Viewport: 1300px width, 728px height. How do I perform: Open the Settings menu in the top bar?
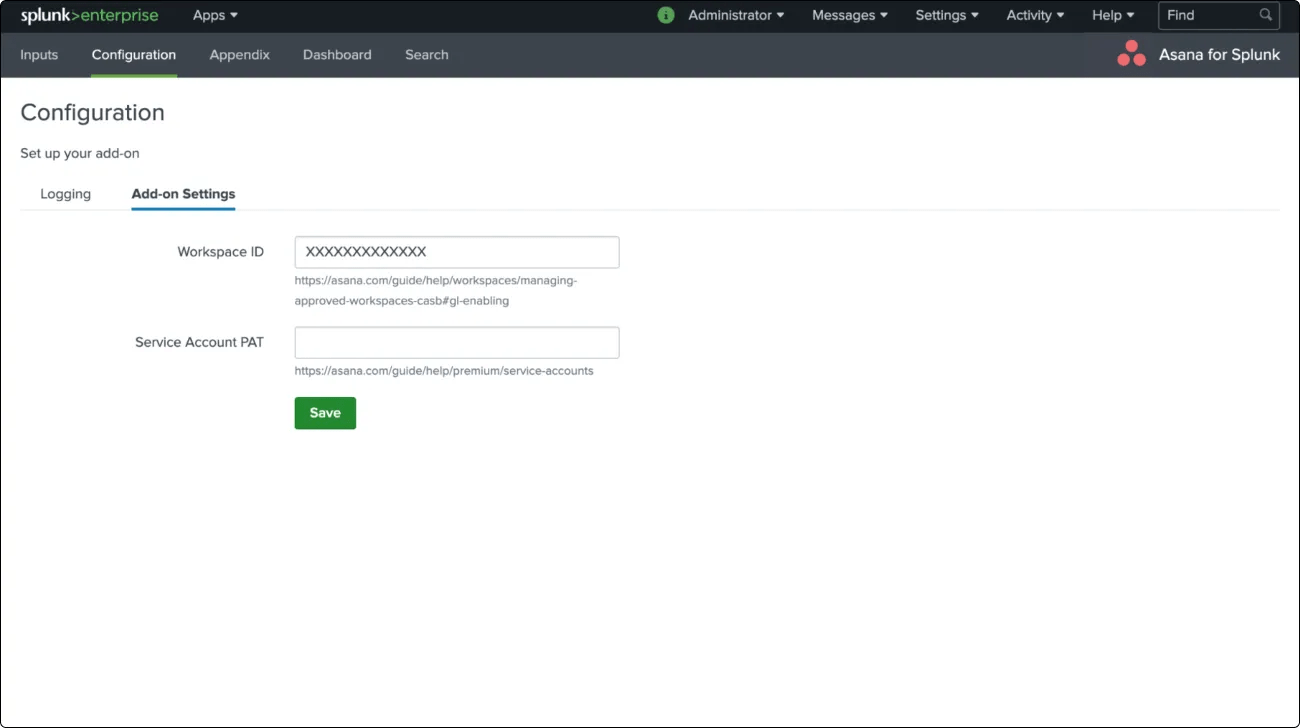coord(940,15)
